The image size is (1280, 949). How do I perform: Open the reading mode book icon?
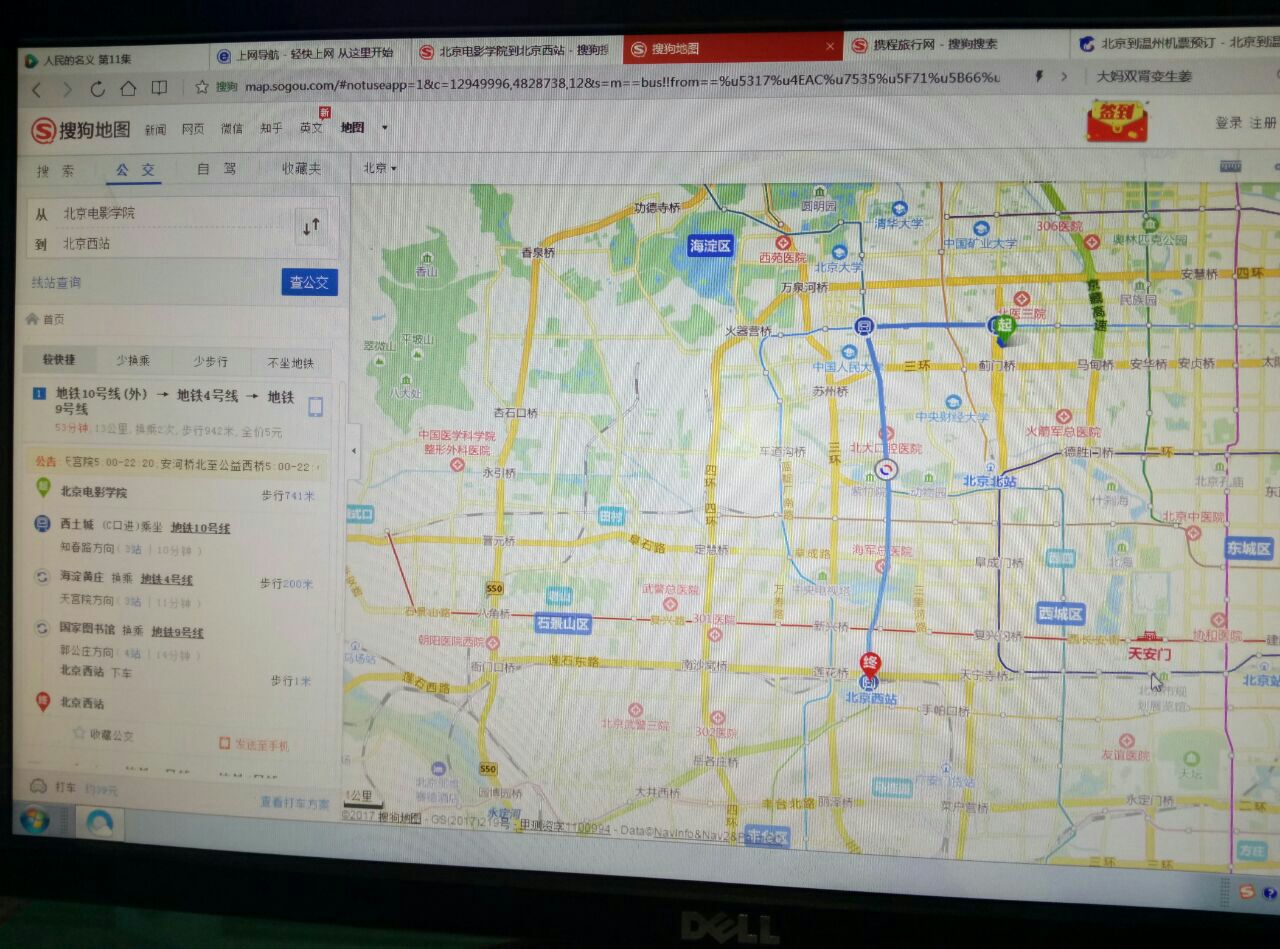click(159, 87)
